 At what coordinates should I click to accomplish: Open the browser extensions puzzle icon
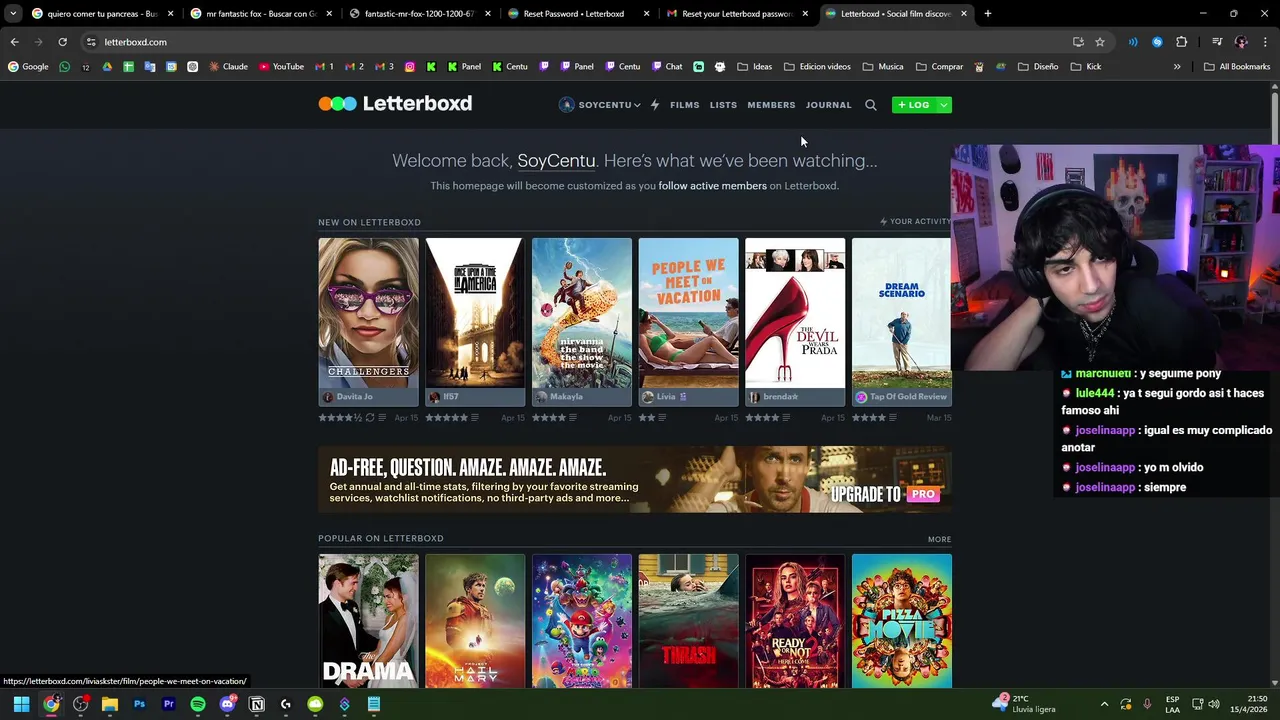pos(1181,42)
